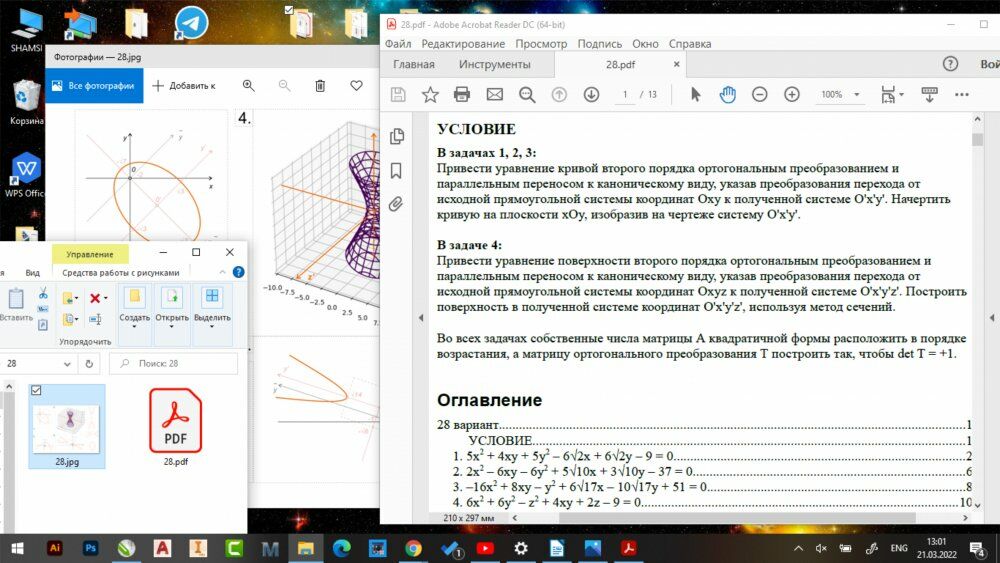Send the PDF via the envelope icon
The image size is (1000, 563).
tap(495, 94)
